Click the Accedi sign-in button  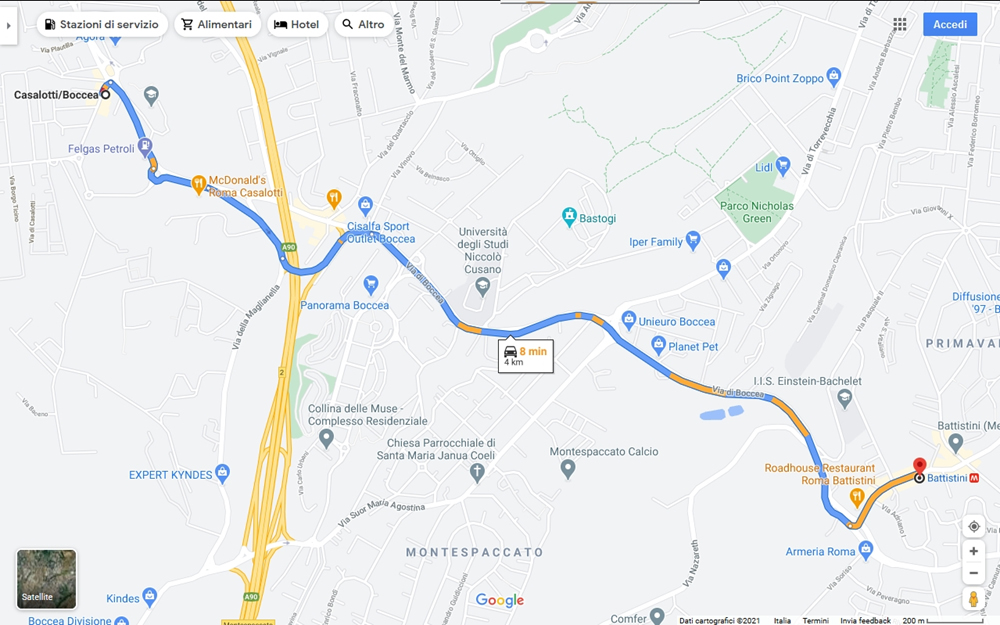950,24
